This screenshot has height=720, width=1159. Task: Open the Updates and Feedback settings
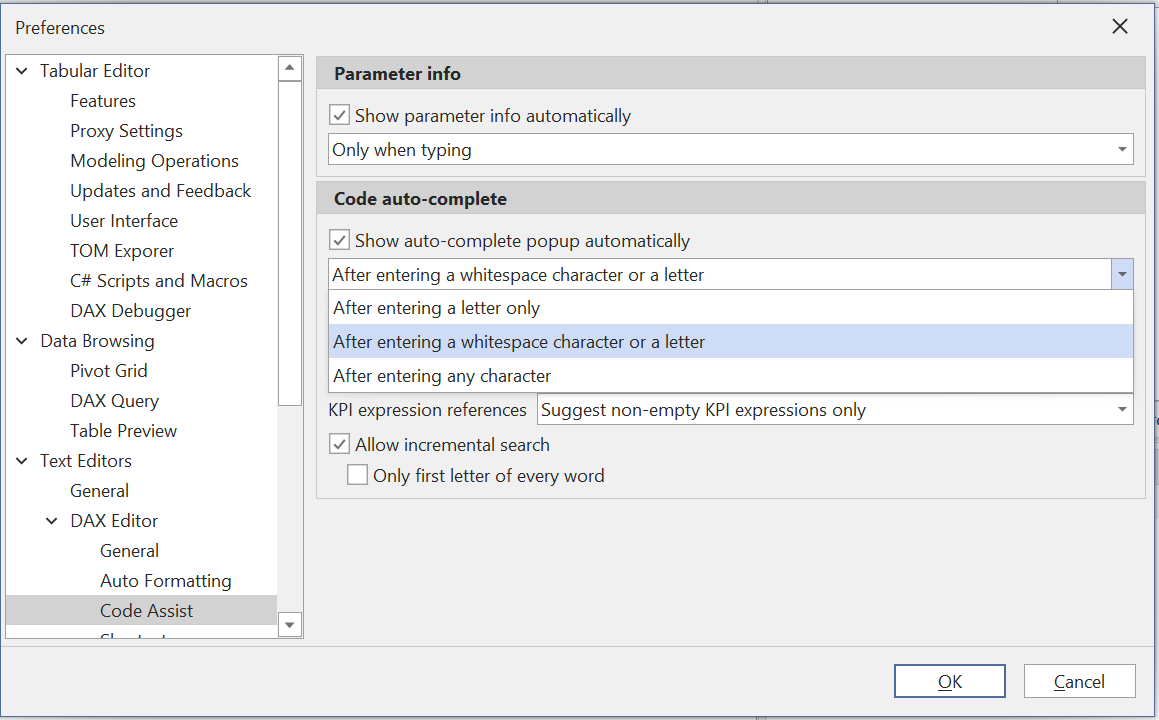tap(161, 190)
